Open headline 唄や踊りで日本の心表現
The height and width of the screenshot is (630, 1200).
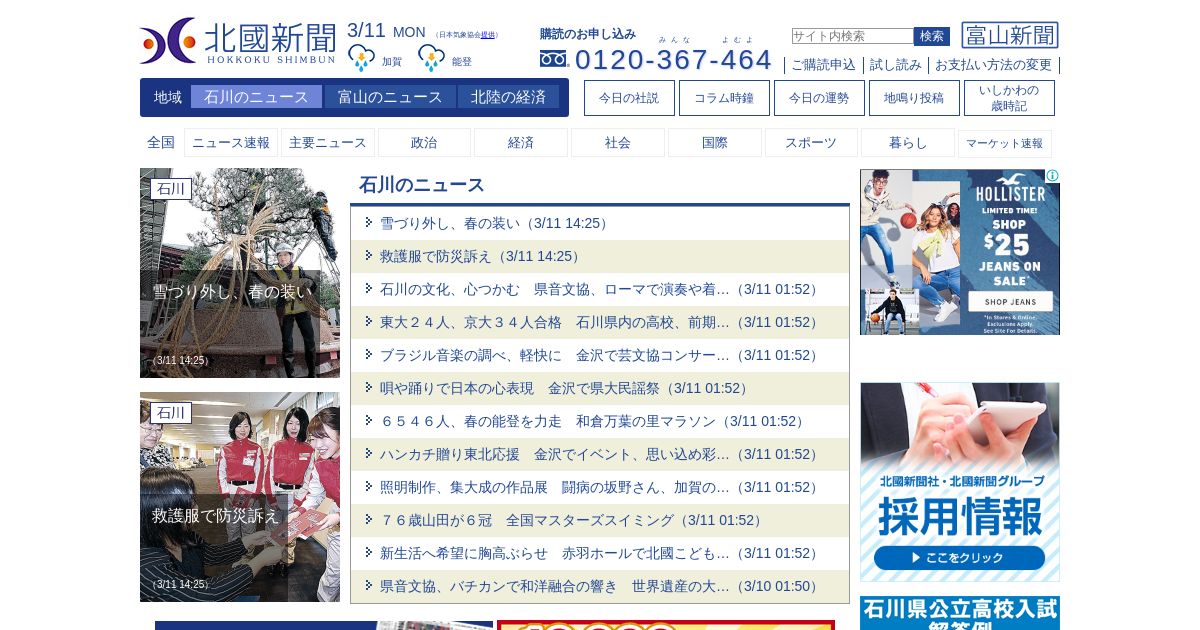tap(564, 388)
